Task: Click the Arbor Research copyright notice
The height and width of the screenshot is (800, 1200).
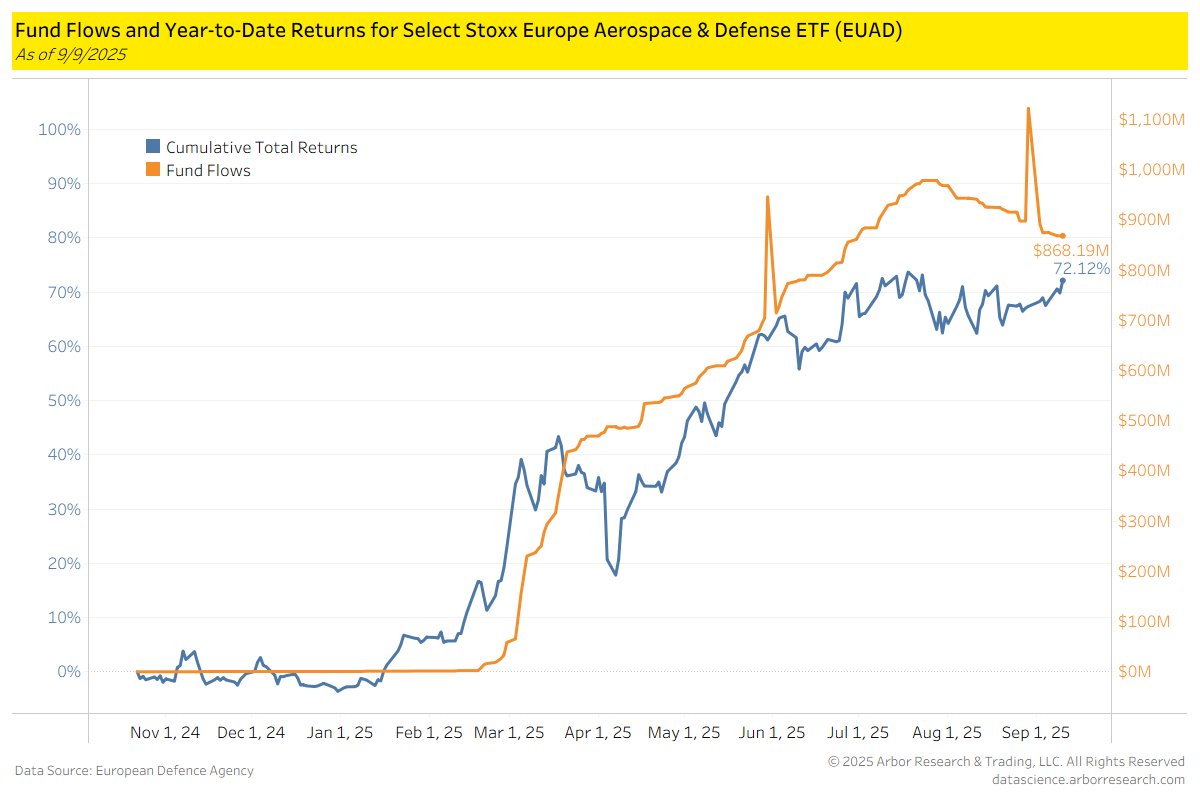Action: [1006, 761]
